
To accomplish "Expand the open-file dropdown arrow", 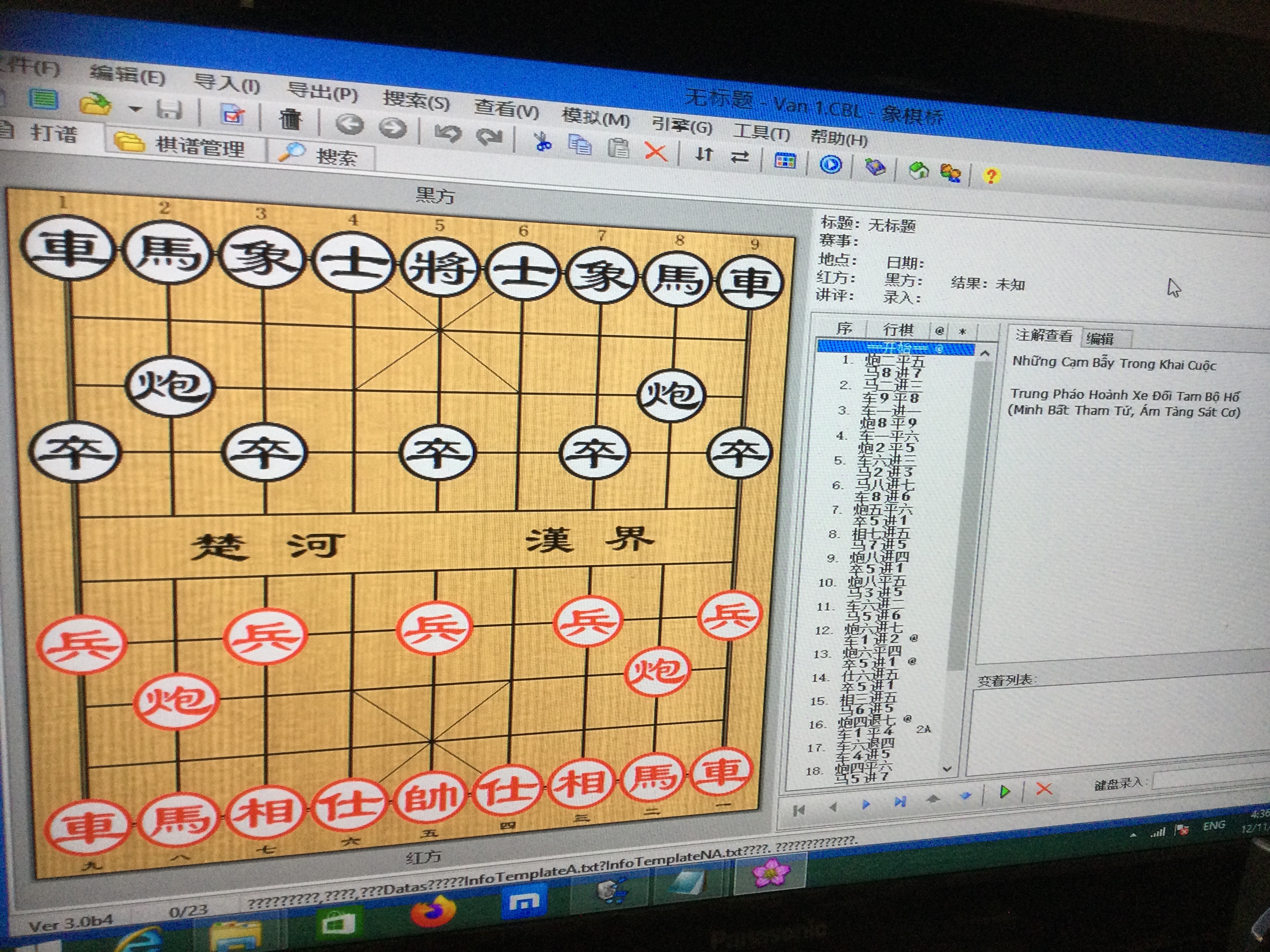I will (135, 108).
